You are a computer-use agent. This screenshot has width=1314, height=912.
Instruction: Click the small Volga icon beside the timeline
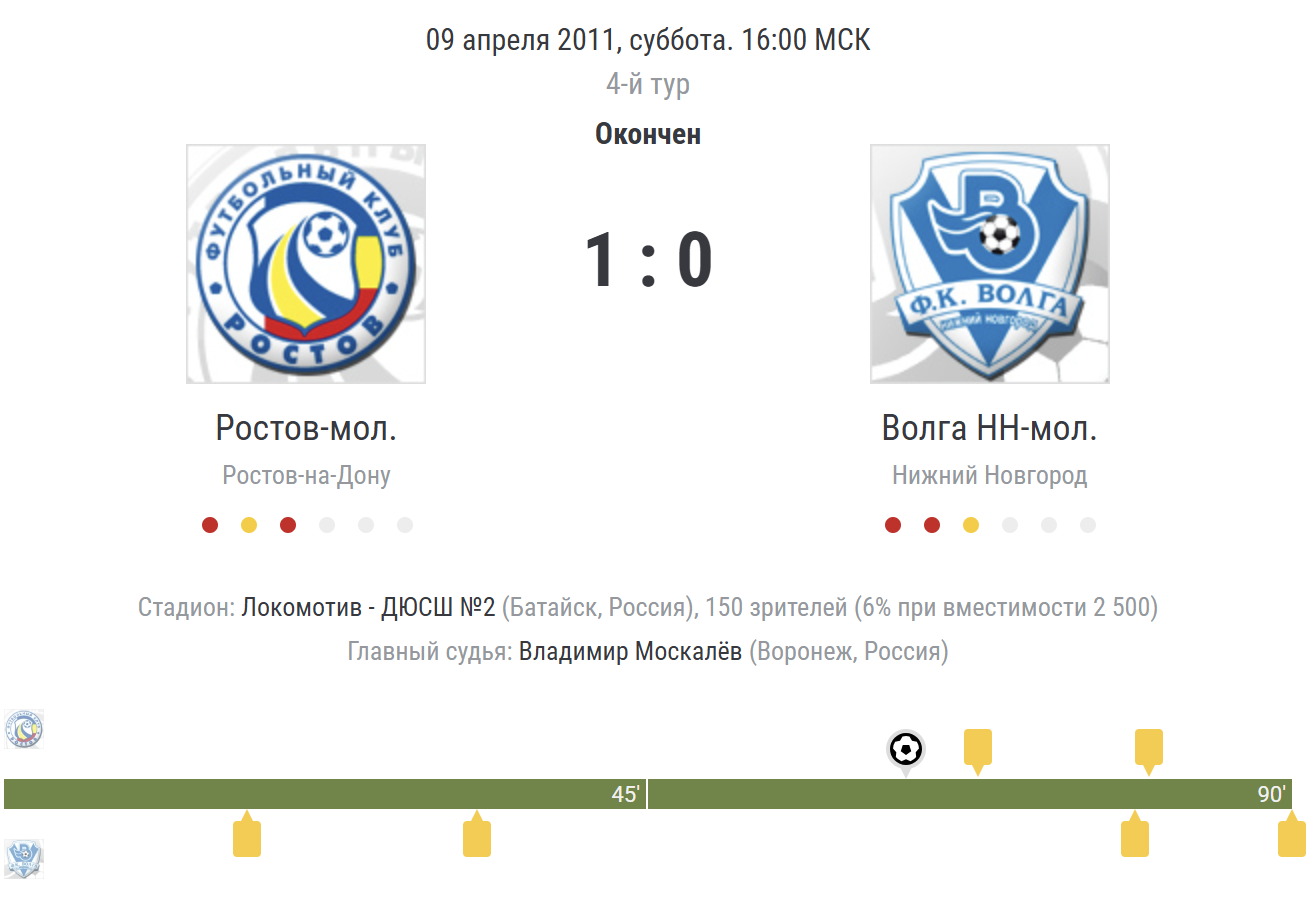(x=24, y=858)
